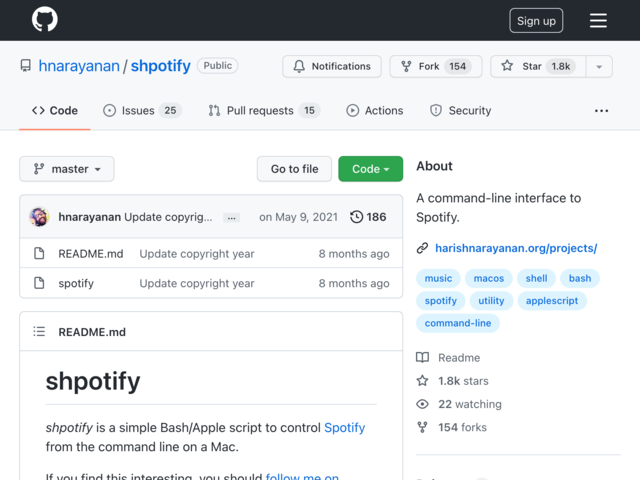The width and height of the screenshot is (640, 480).
Task: Click the fork count badge 154
Action: click(x=458, y=66)
